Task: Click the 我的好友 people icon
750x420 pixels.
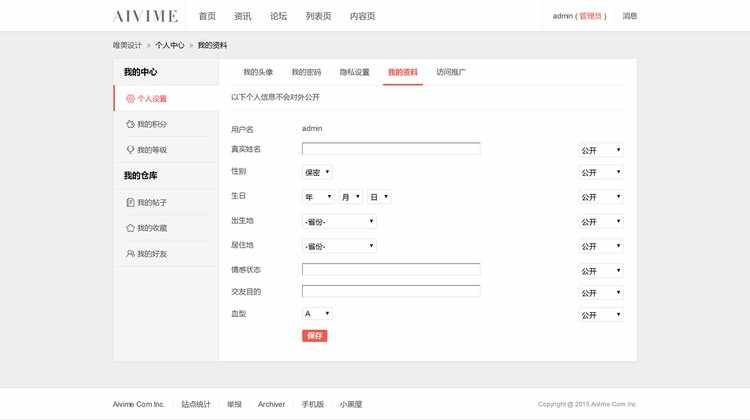Action: [x=130, y=254]
